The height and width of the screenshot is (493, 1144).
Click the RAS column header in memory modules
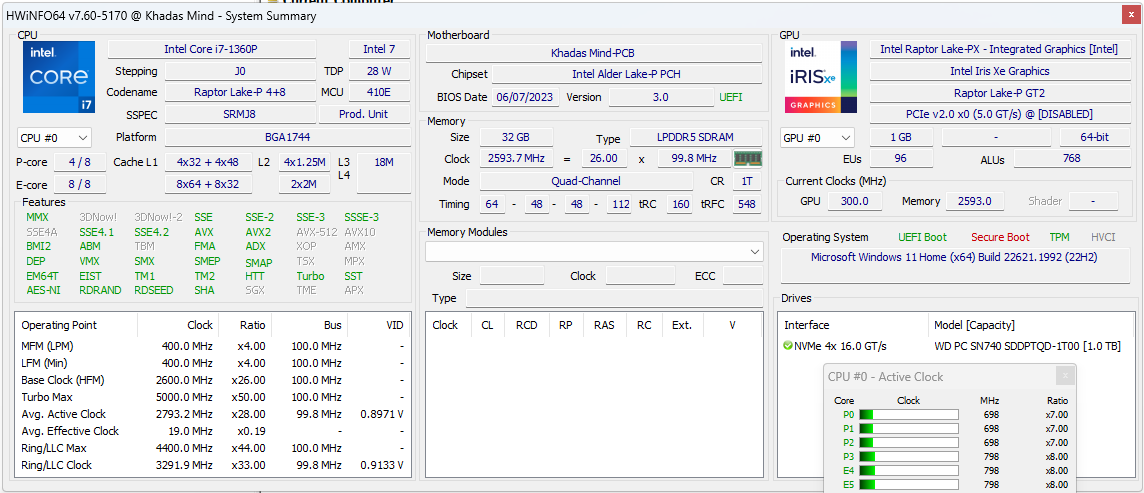pyautogui.click(x=604, y=325)
